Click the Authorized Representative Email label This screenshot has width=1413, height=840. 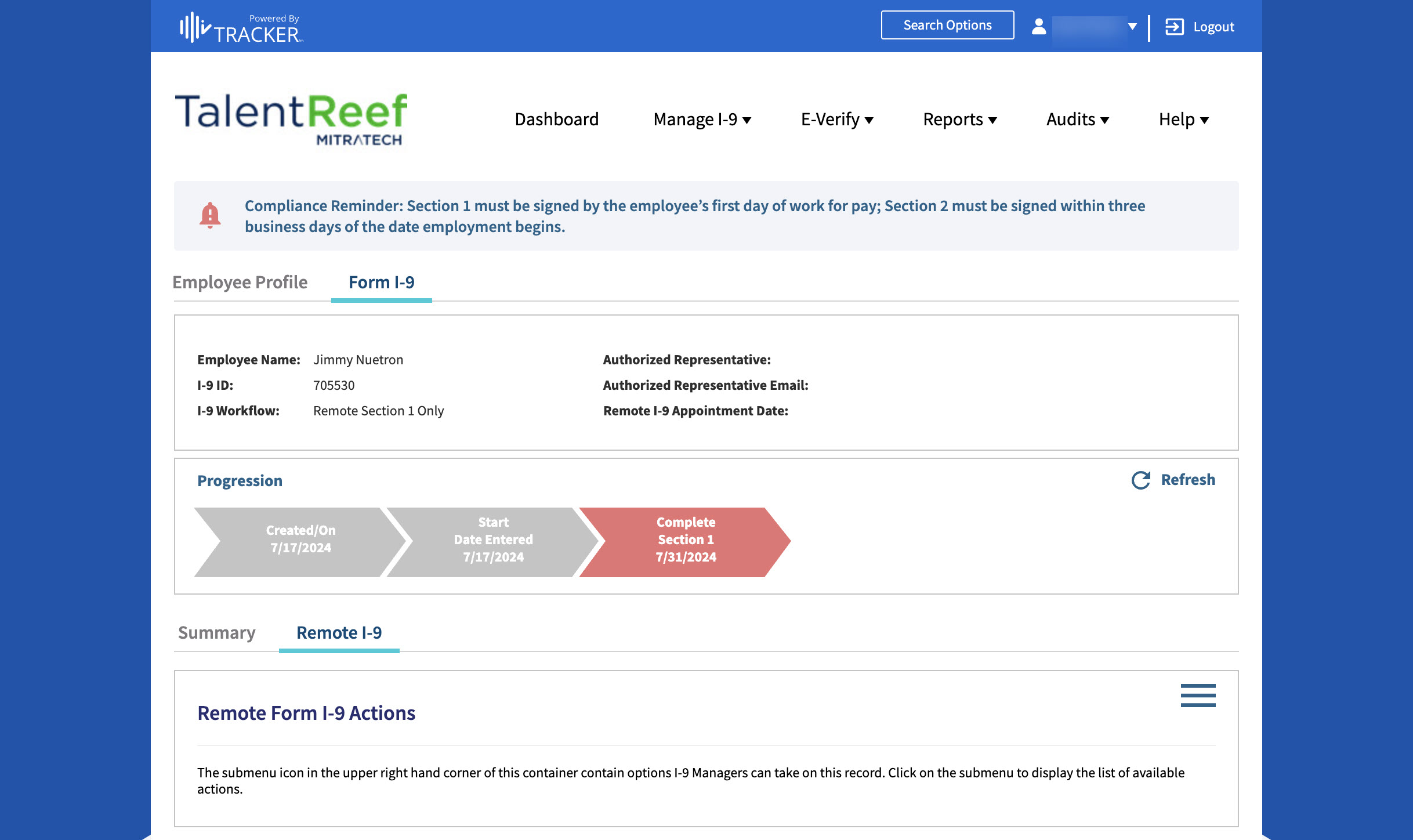[x=705, y=385]
